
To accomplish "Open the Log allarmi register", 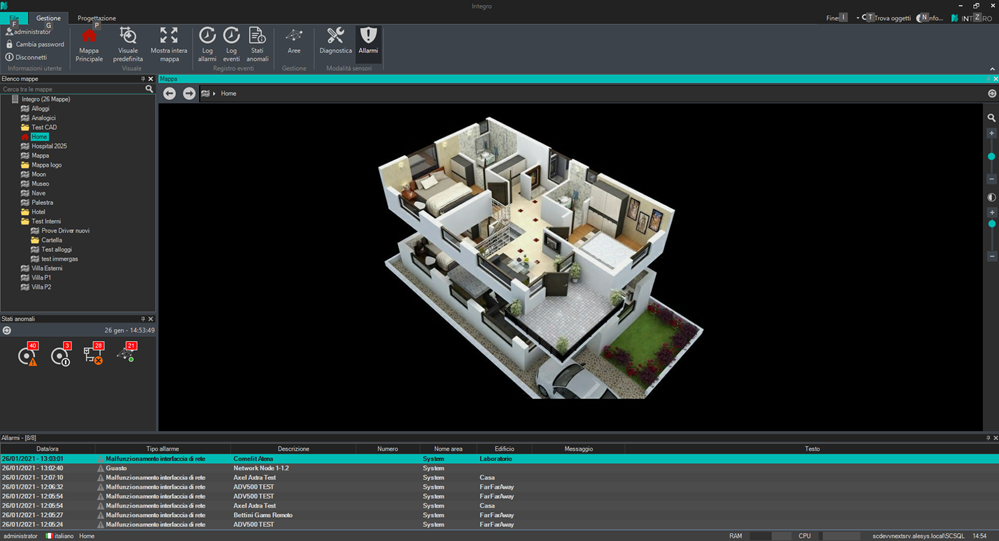I will 207,36.
